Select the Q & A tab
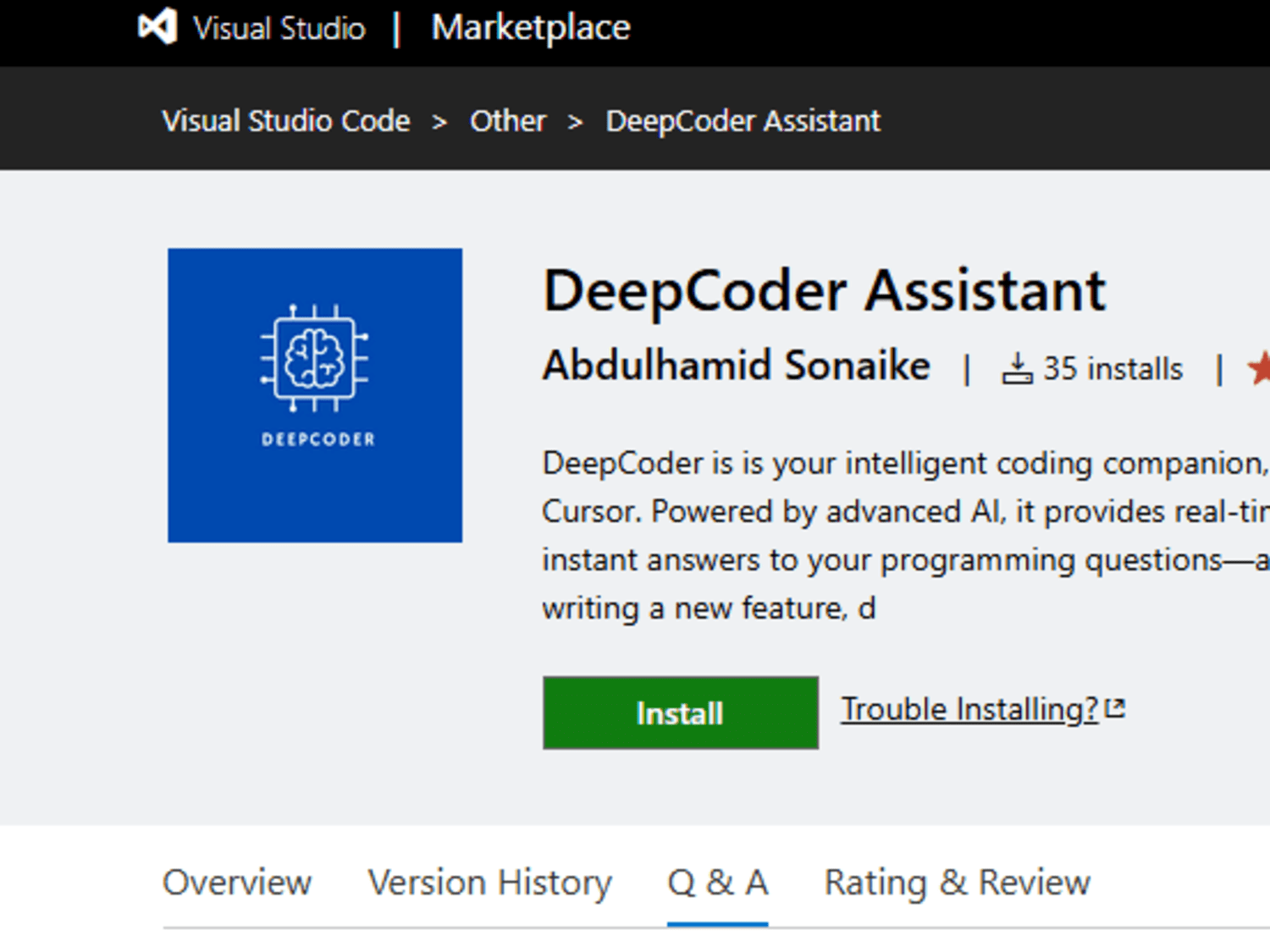The height and width of the screenshot is (952, 1270). [x=718, y=883]
